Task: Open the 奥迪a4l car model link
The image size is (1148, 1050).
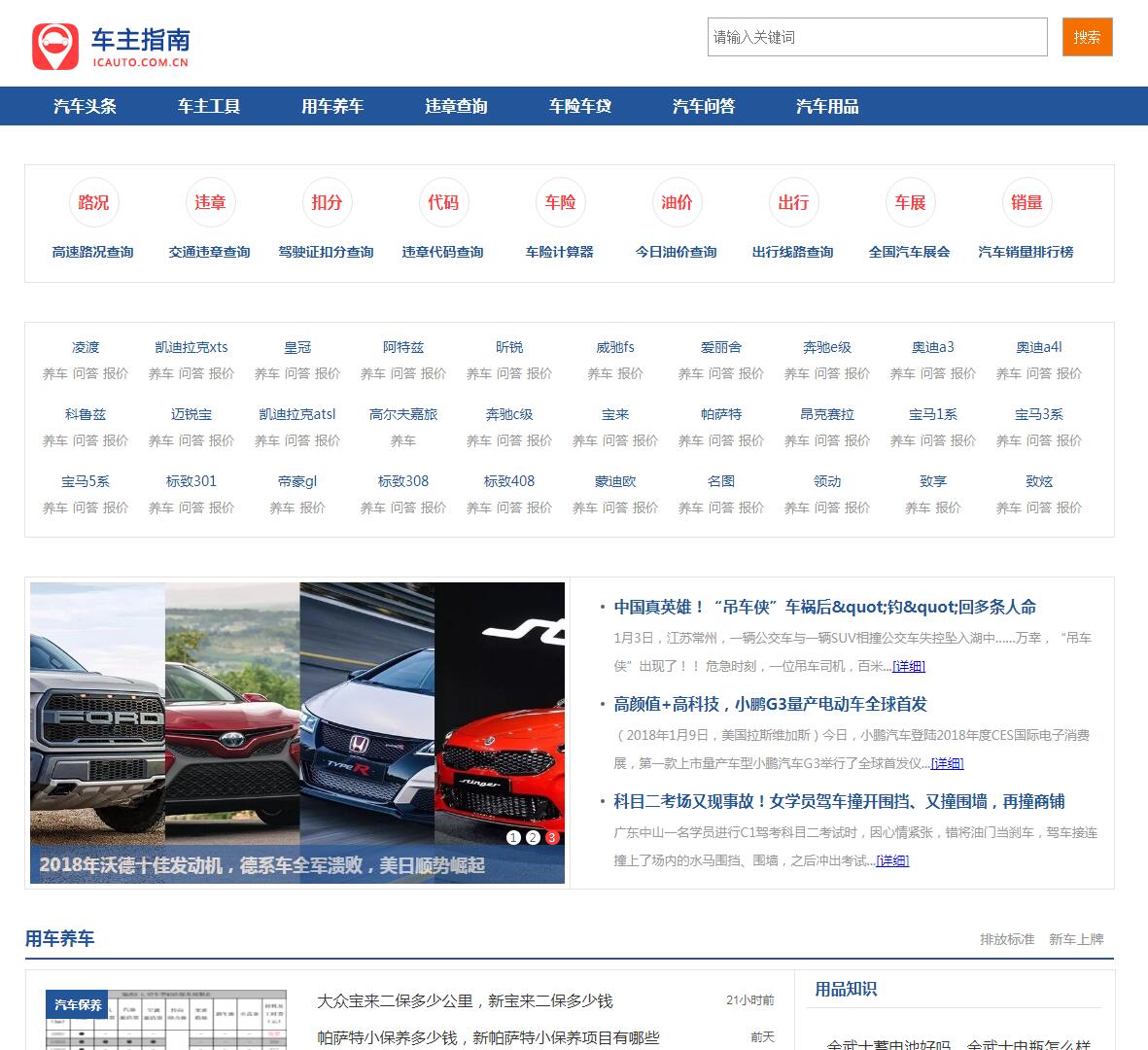Action: point(1039,347)
